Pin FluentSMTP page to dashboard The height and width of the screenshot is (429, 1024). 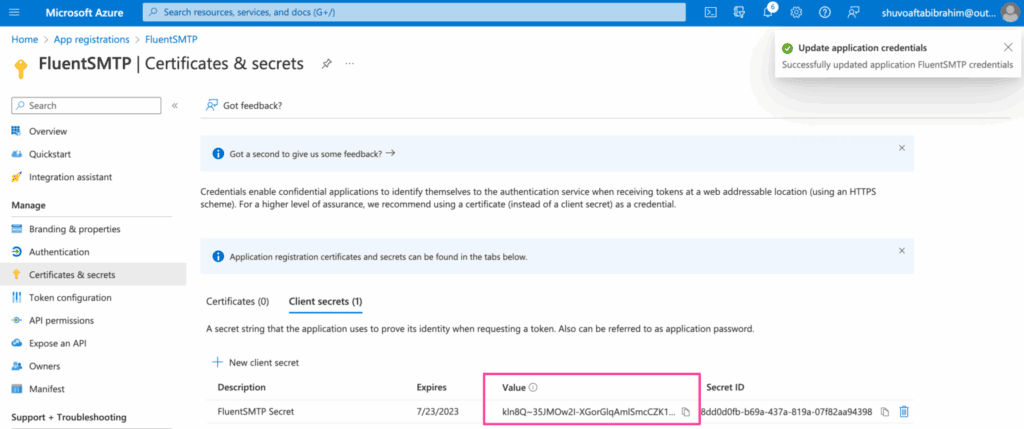point(327,63)
